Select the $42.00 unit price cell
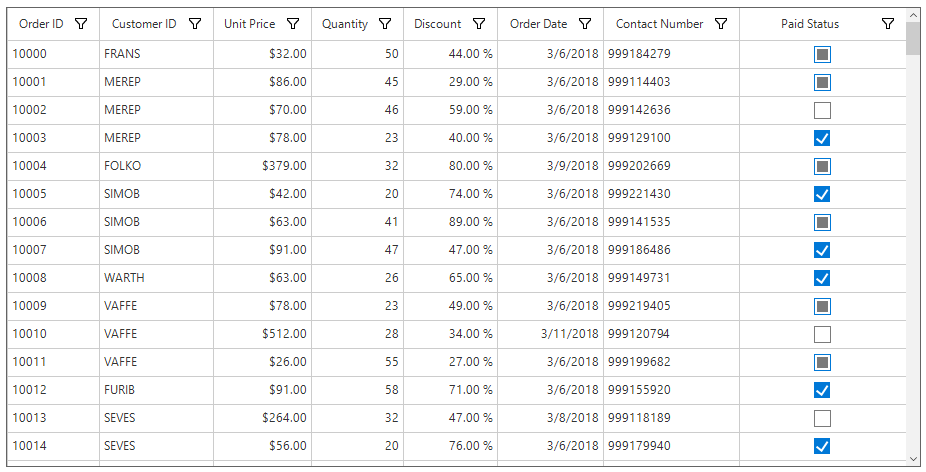 pos(262,194)
